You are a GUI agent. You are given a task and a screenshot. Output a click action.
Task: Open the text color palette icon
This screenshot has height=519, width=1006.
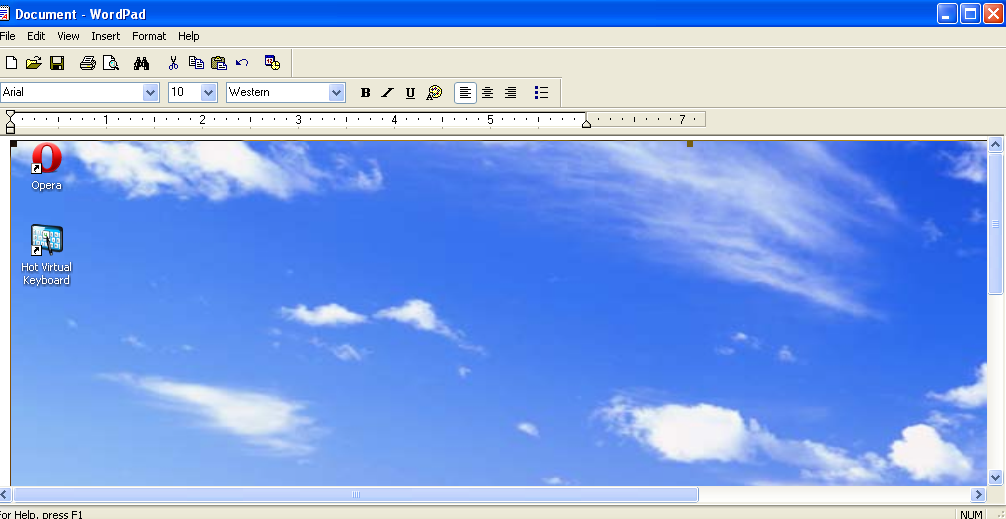pos(434,93)
